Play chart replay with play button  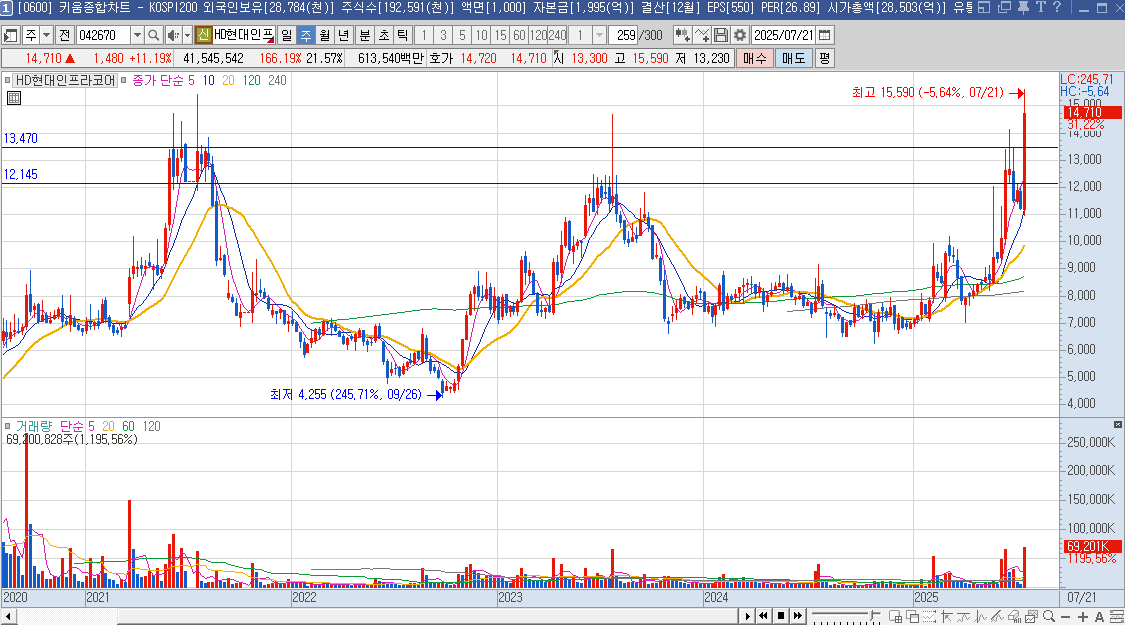(x=748, y=616)
